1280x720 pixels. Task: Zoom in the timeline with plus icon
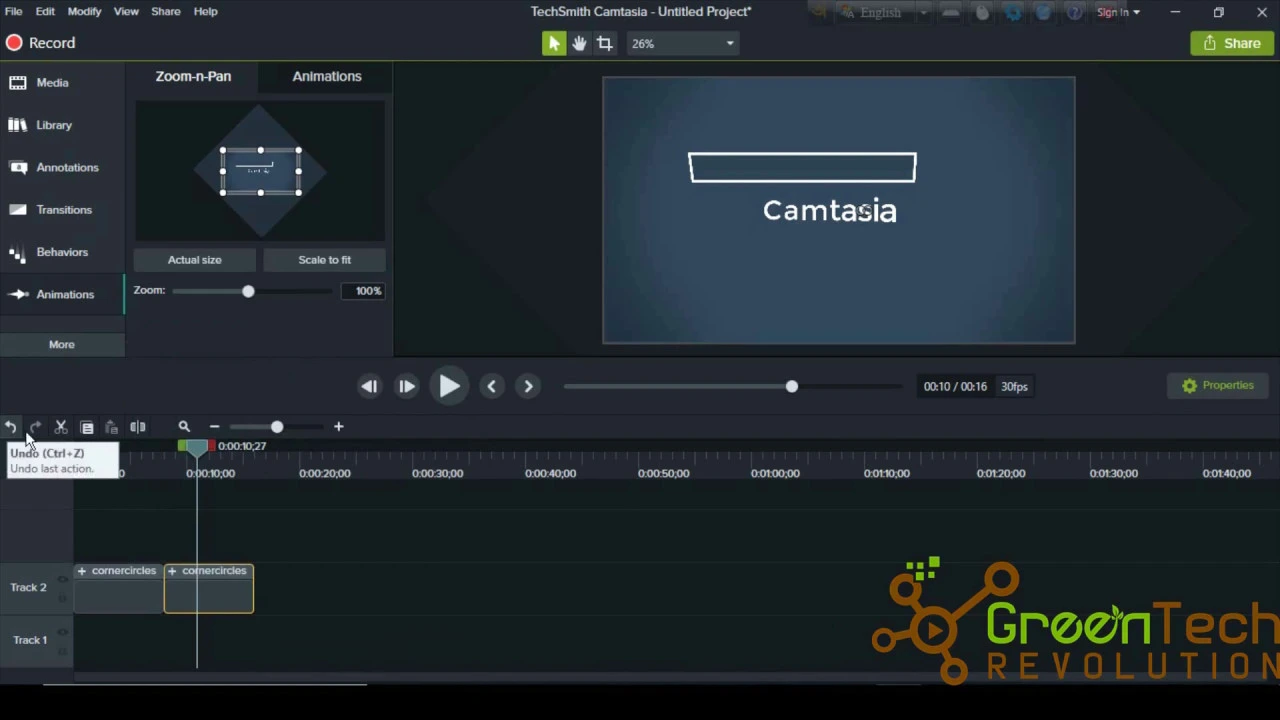(338, 427)
